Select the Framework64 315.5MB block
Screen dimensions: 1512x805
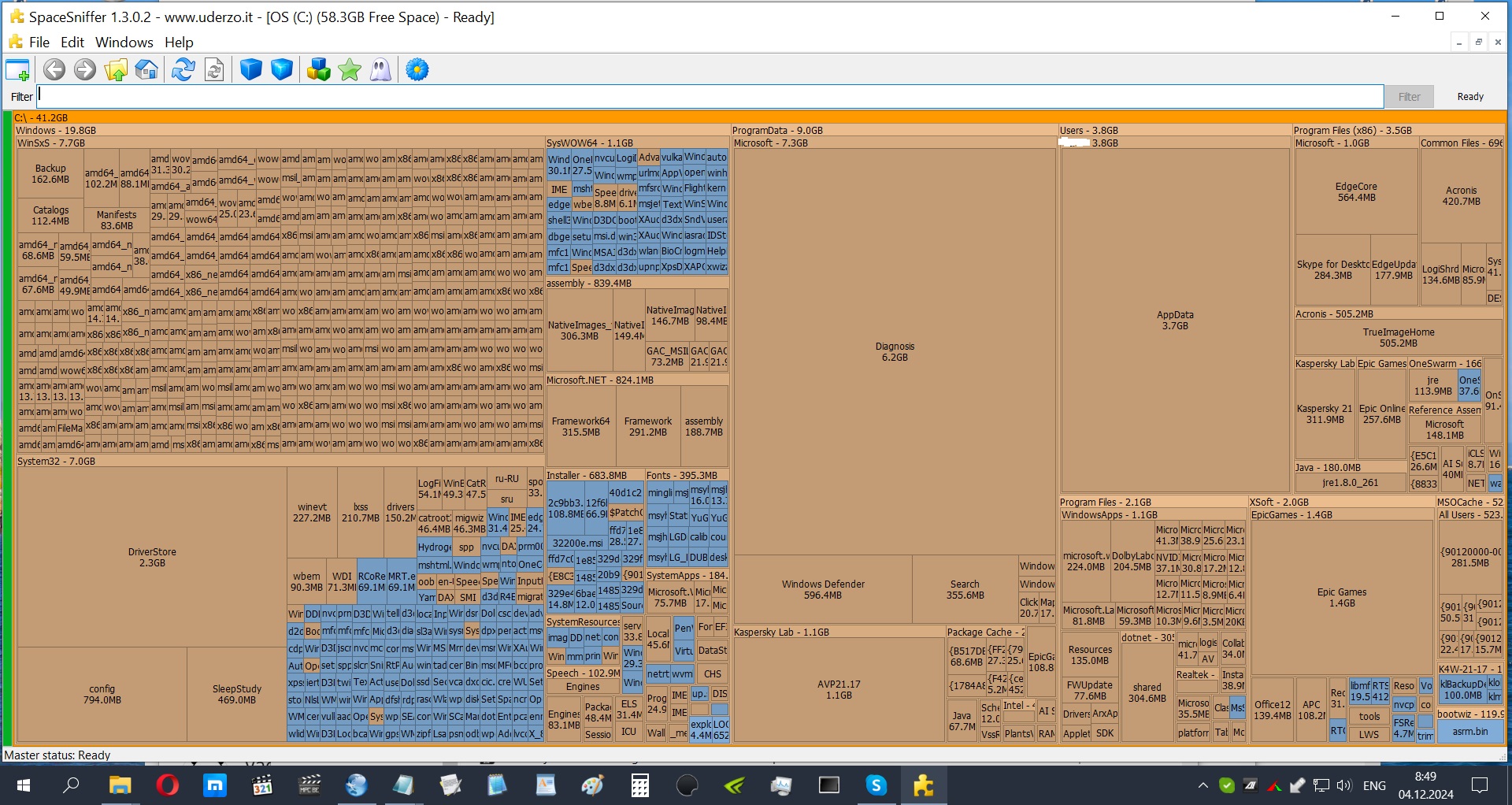(x=581, y=427)
